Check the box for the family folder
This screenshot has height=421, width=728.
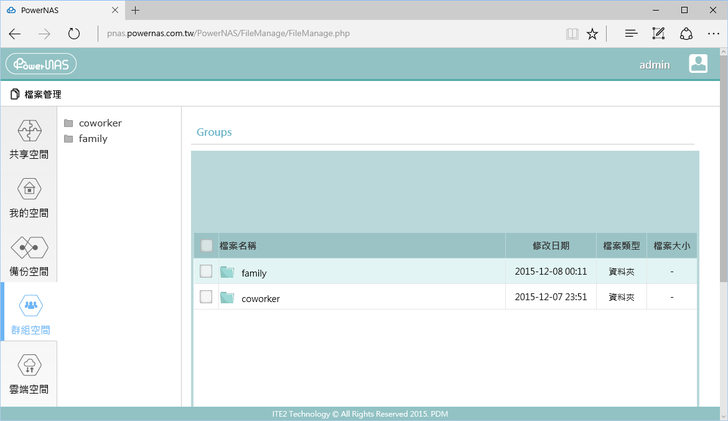pos(206,272)
